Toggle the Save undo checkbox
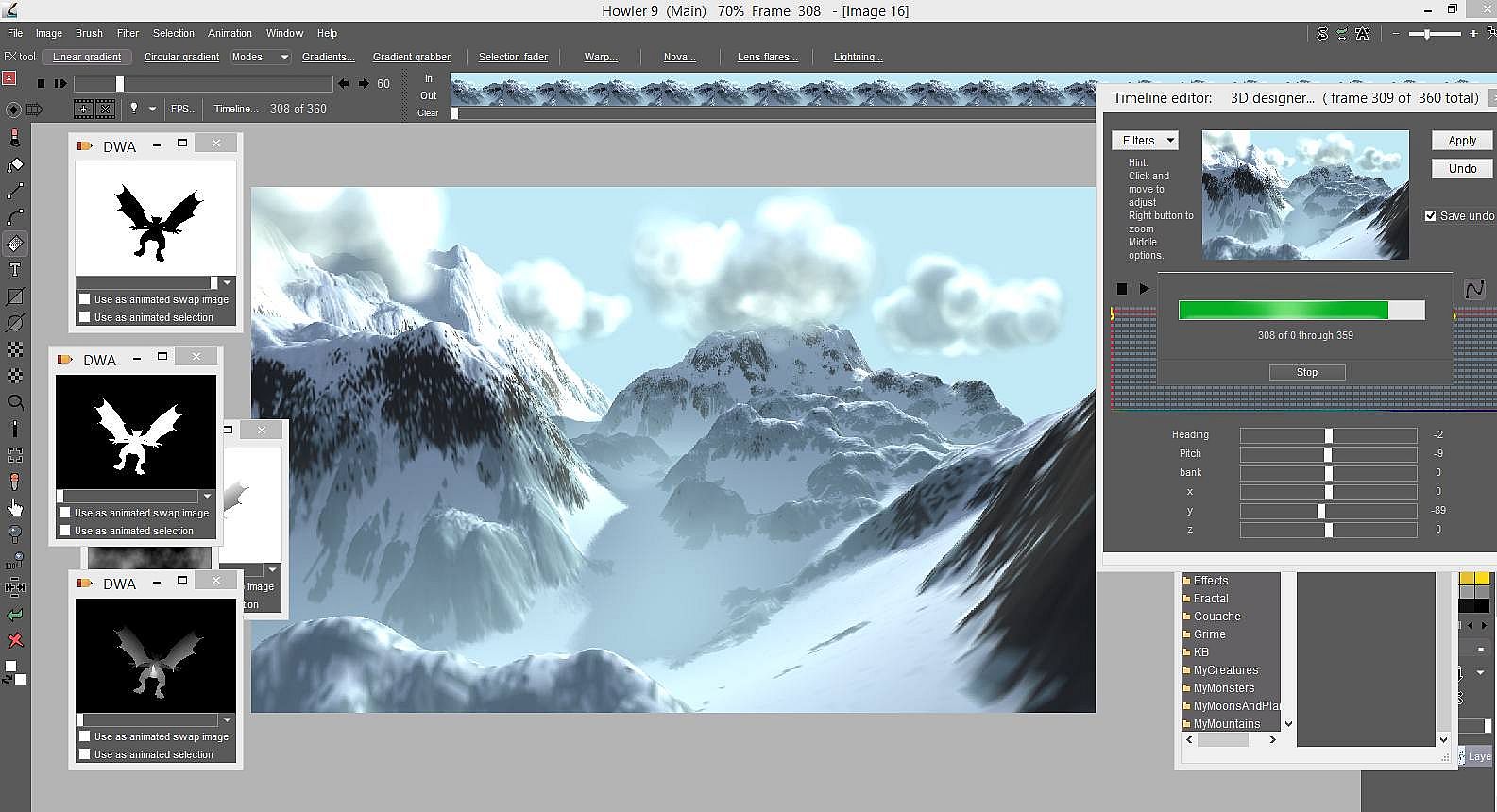This screenshot has height=812, width=1497. 1430,216
